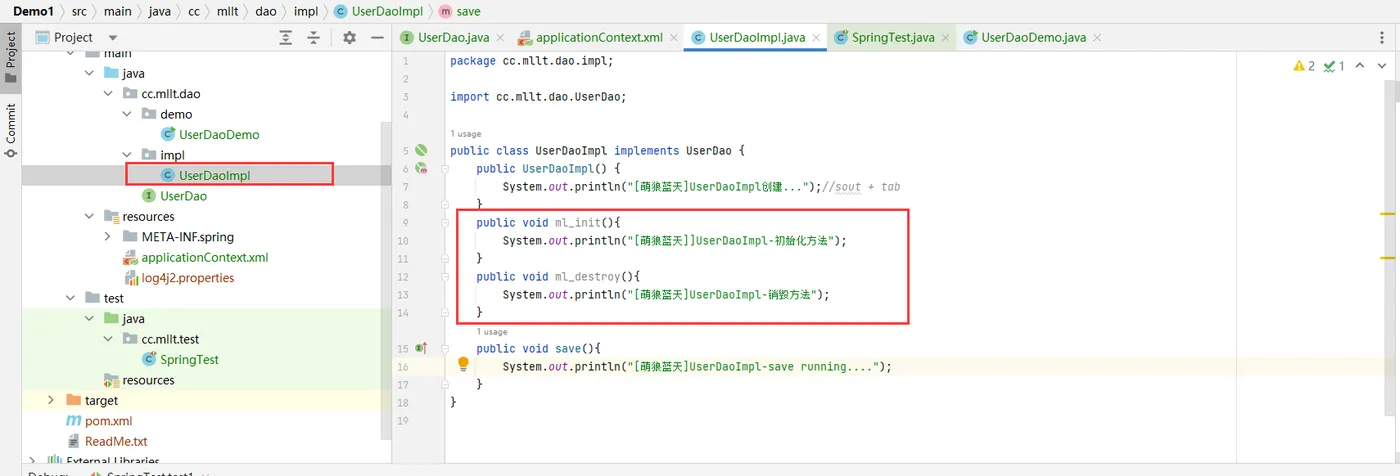
Task: Click the warnings count indicator
Action: click(x=1304, y=66)
